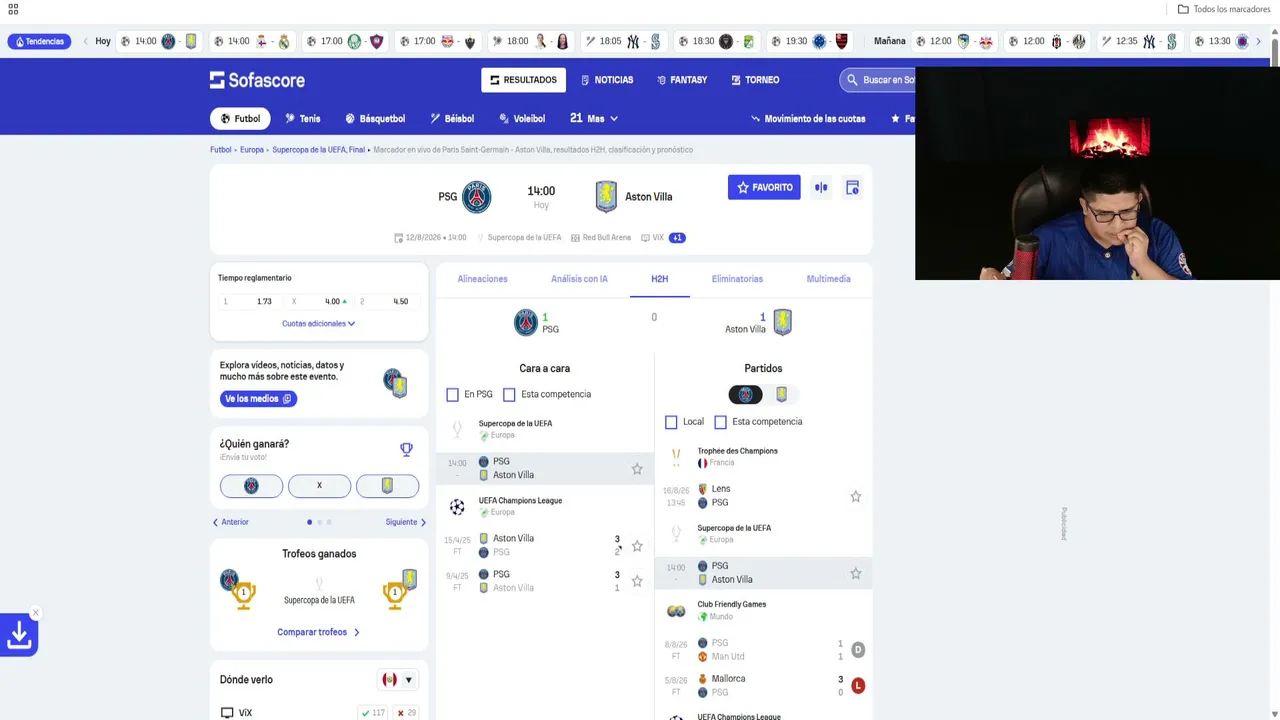1280x720 pixels.
Task: Open the Todos los marcadores bookmarks folder
Action: 1223,9
